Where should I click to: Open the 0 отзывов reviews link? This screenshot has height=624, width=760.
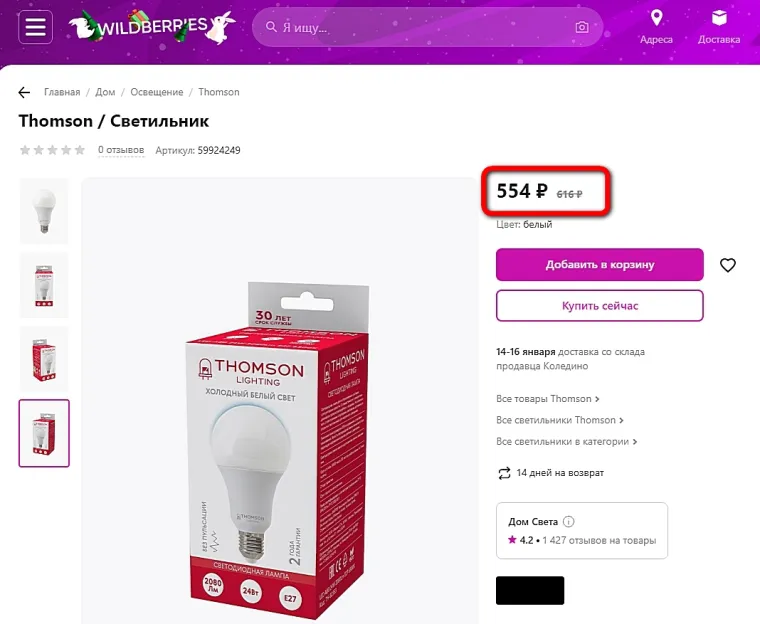(x=121, y=150)
